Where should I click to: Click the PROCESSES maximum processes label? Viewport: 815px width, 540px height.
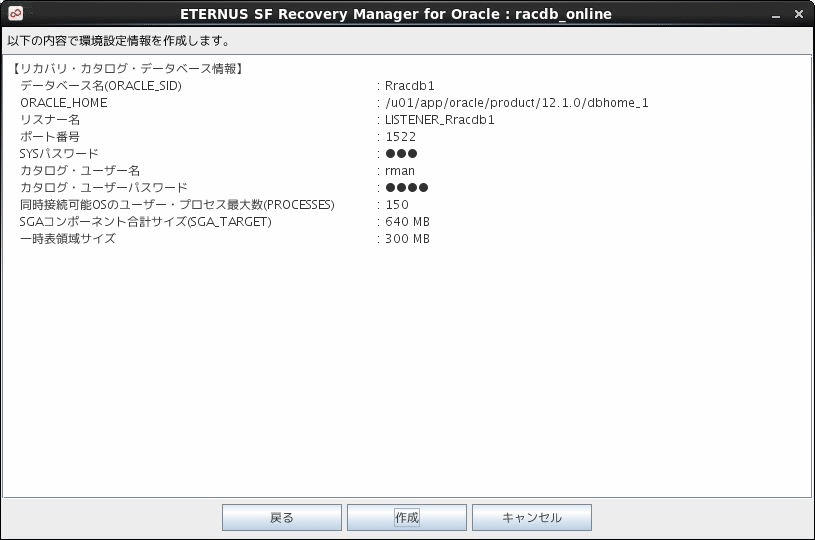177,205
